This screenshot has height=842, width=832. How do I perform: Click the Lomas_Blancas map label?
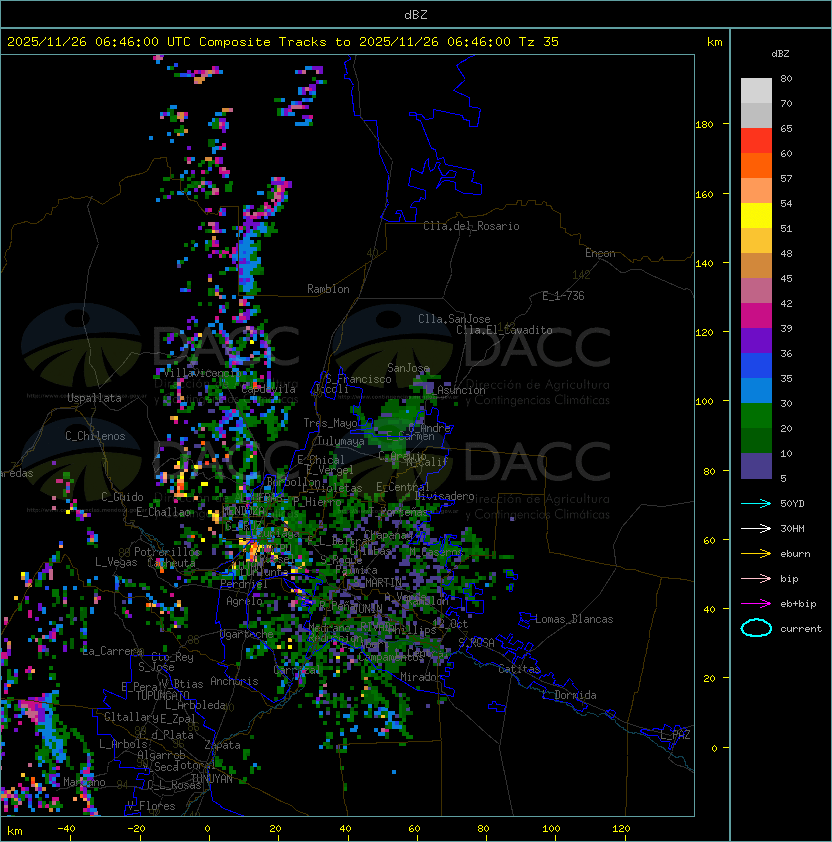click(574, 619)
